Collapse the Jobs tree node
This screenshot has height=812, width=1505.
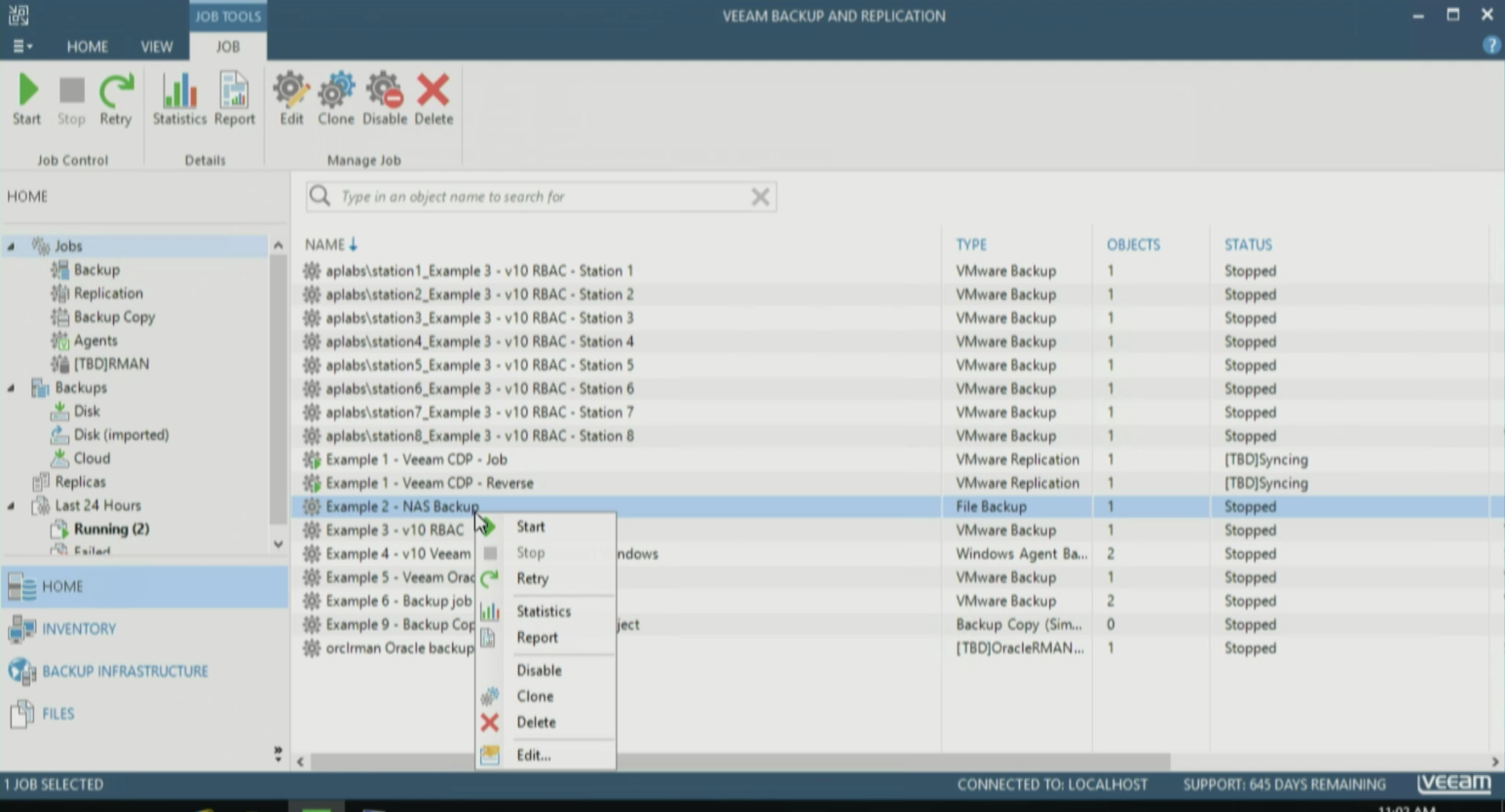tap(12, 246)
